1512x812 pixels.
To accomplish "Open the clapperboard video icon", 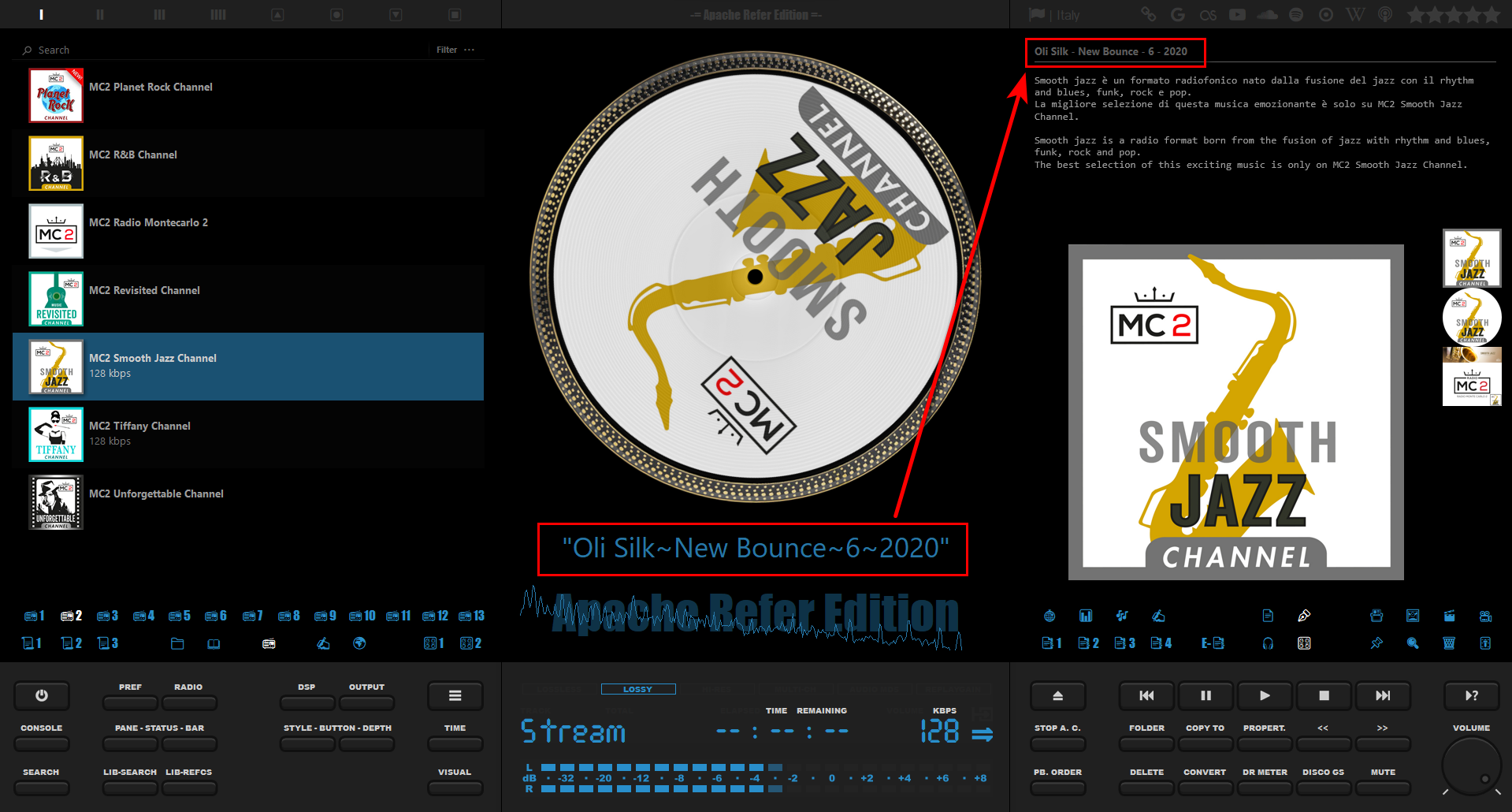I will pos(1449,616).
